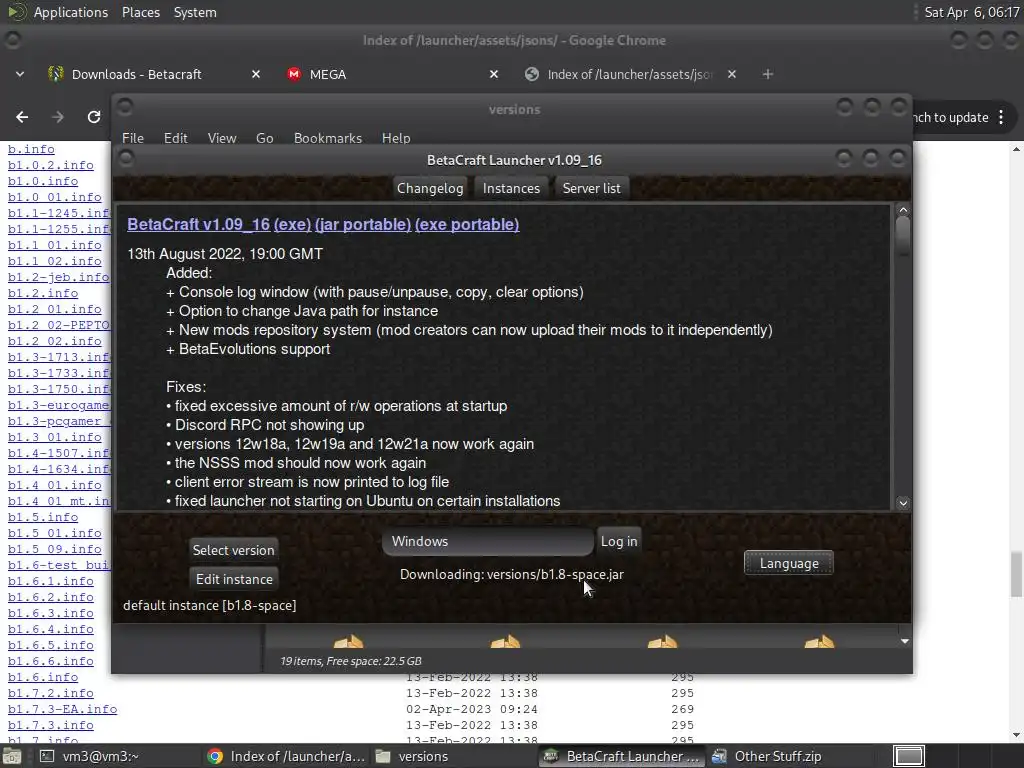This screenshot has height=768, width=1024.
Task: Close the MEGA tab
Action: [x=494, y=74]
